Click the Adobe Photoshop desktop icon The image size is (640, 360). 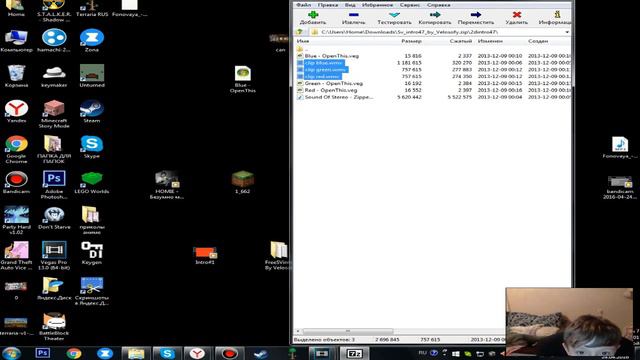54,185
